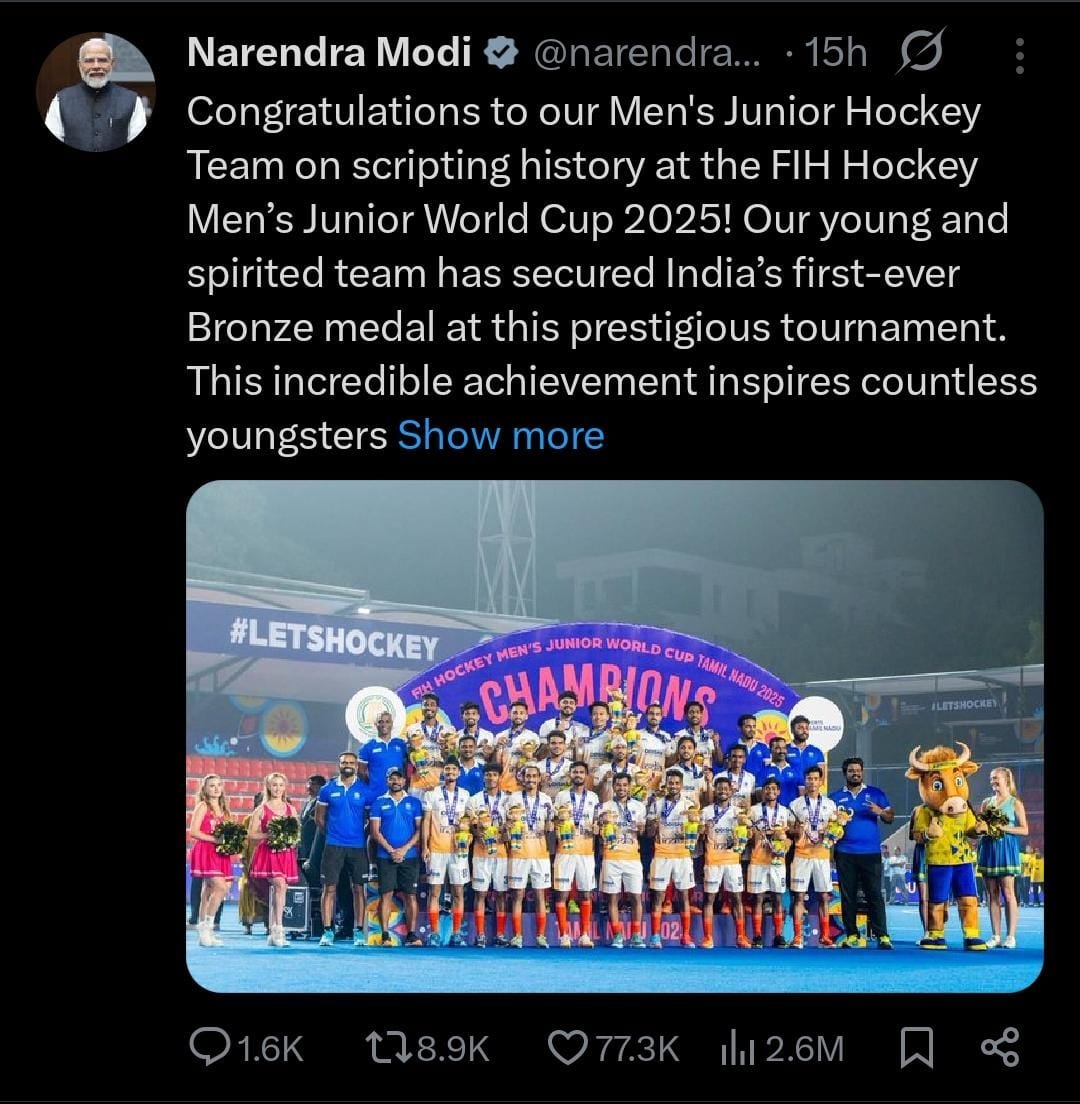Click the repost arrows icon

[386, 1047]
